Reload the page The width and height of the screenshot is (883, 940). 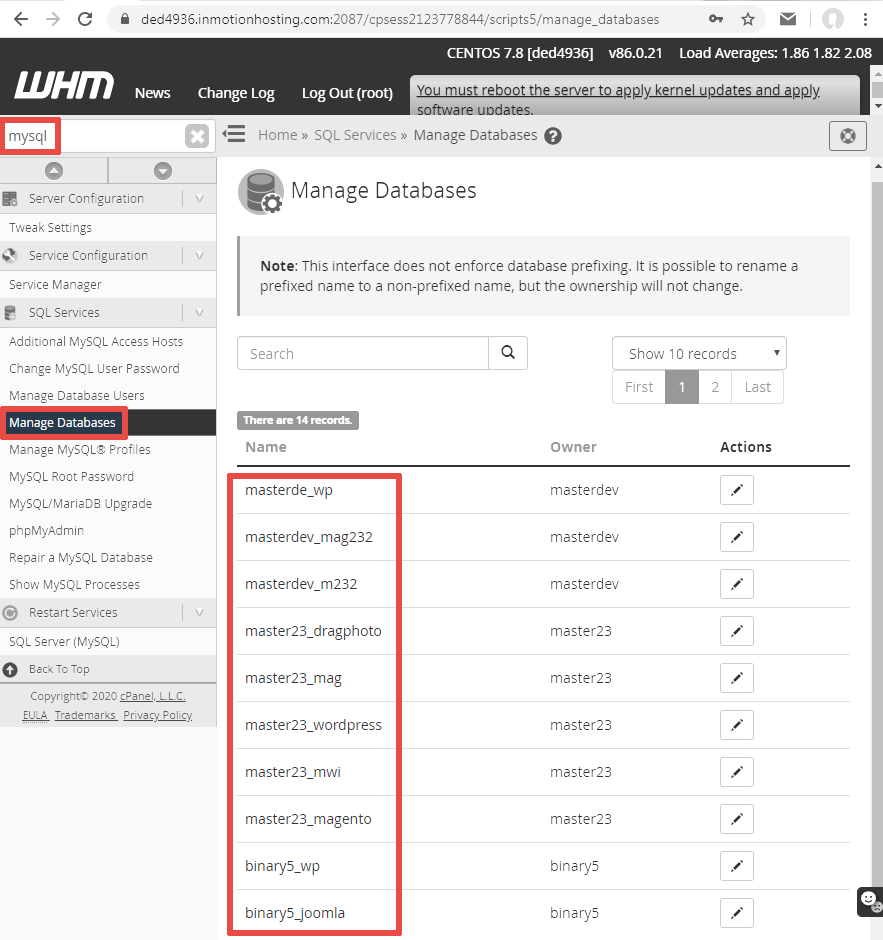(85, 19)
